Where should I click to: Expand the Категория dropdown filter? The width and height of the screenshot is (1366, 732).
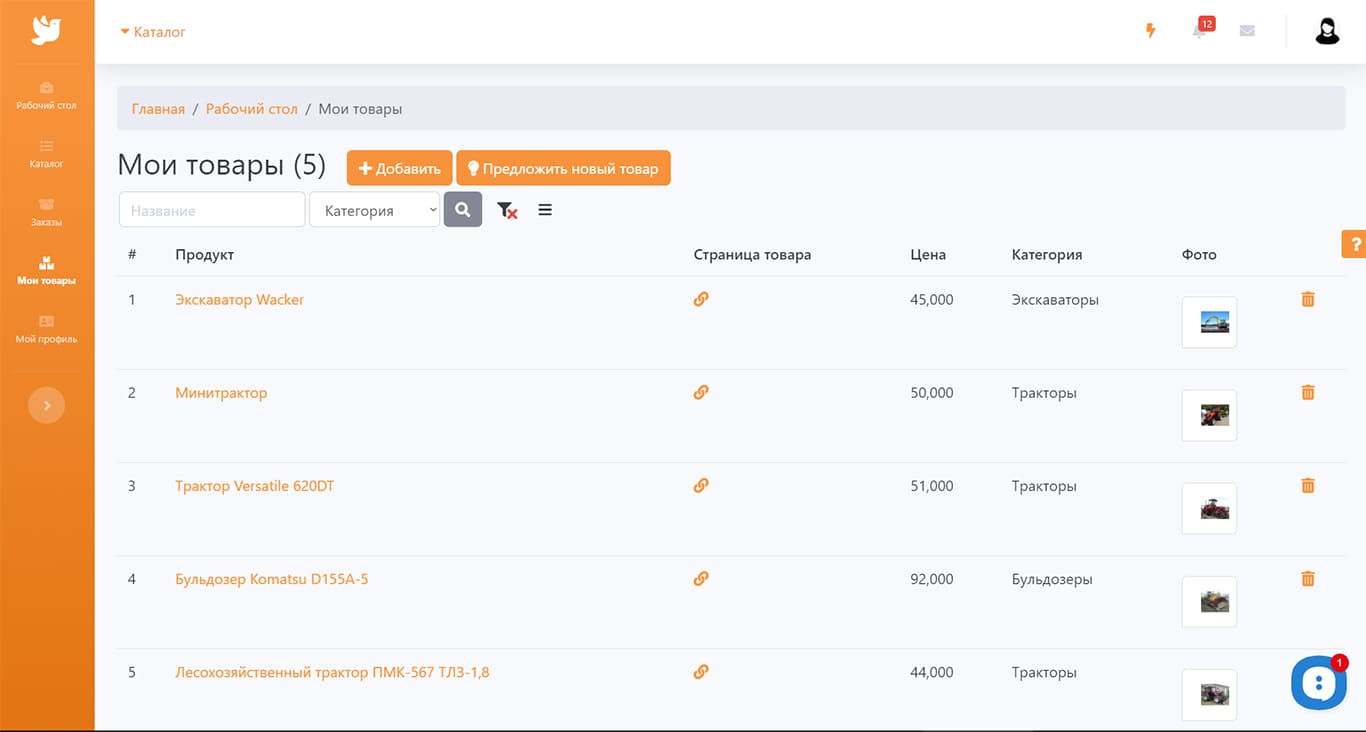pos(375,210)
